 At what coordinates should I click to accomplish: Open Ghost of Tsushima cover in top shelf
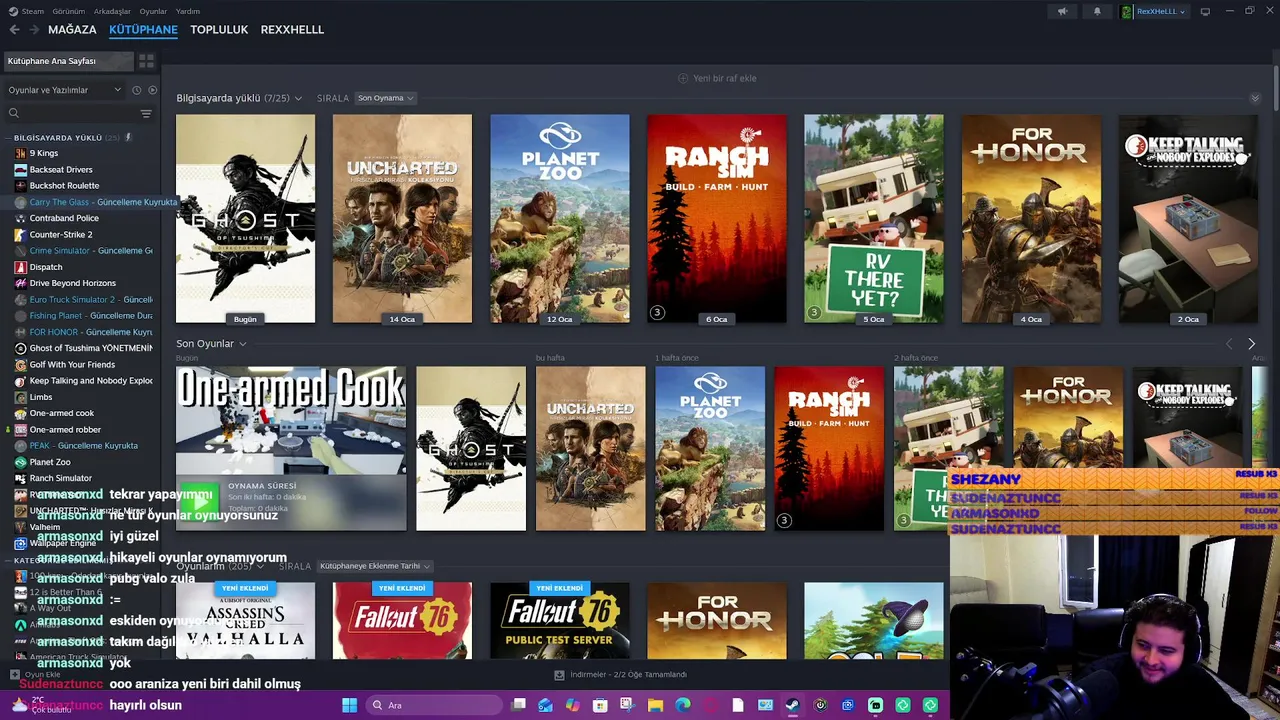(x=245, y=219)
